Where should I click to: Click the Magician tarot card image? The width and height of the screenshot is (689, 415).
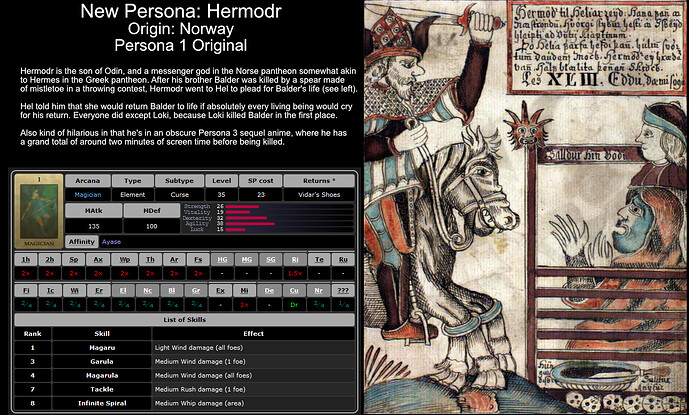click(39, 211)
